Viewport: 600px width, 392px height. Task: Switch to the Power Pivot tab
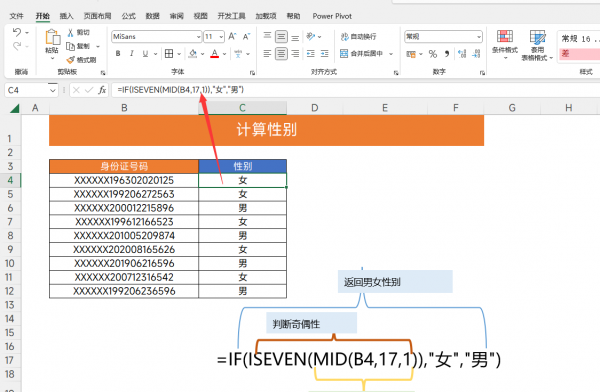point(332,16)
